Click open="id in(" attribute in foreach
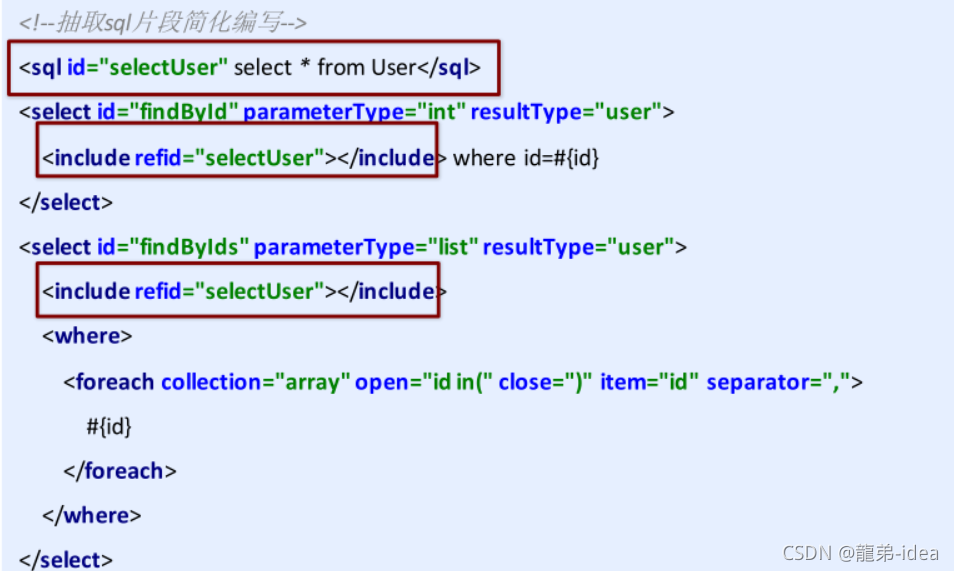This screenshot has height=571, width=954. click(x=423, y=382)
